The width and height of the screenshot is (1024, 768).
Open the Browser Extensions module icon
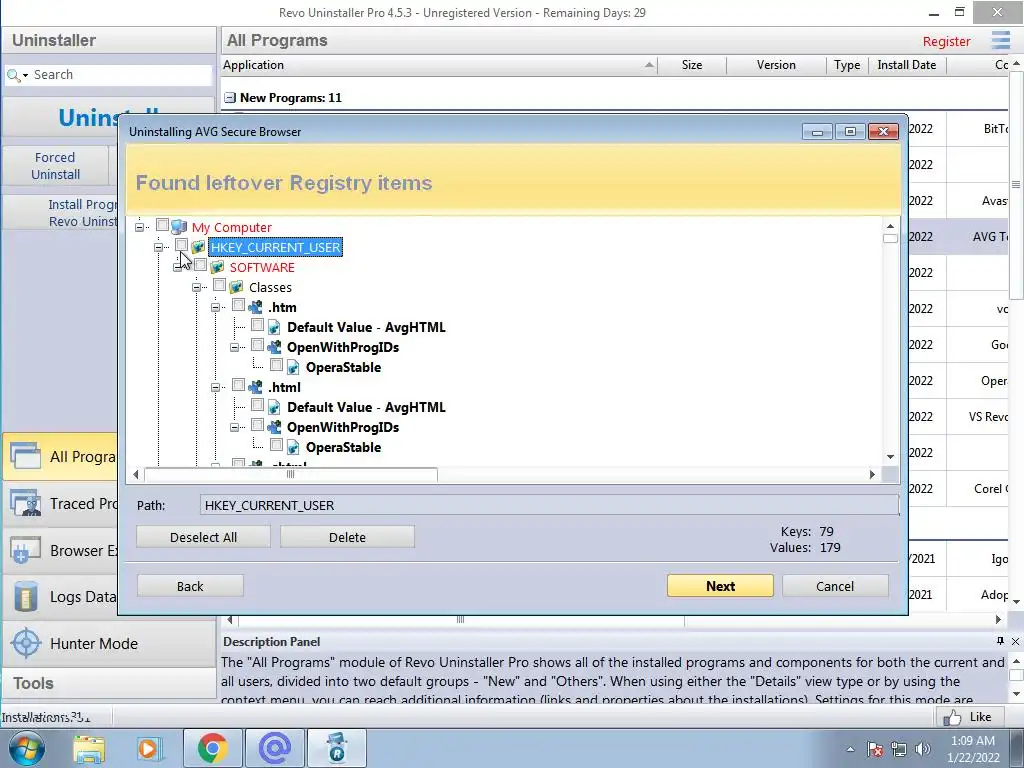click(x=25, y=551)
